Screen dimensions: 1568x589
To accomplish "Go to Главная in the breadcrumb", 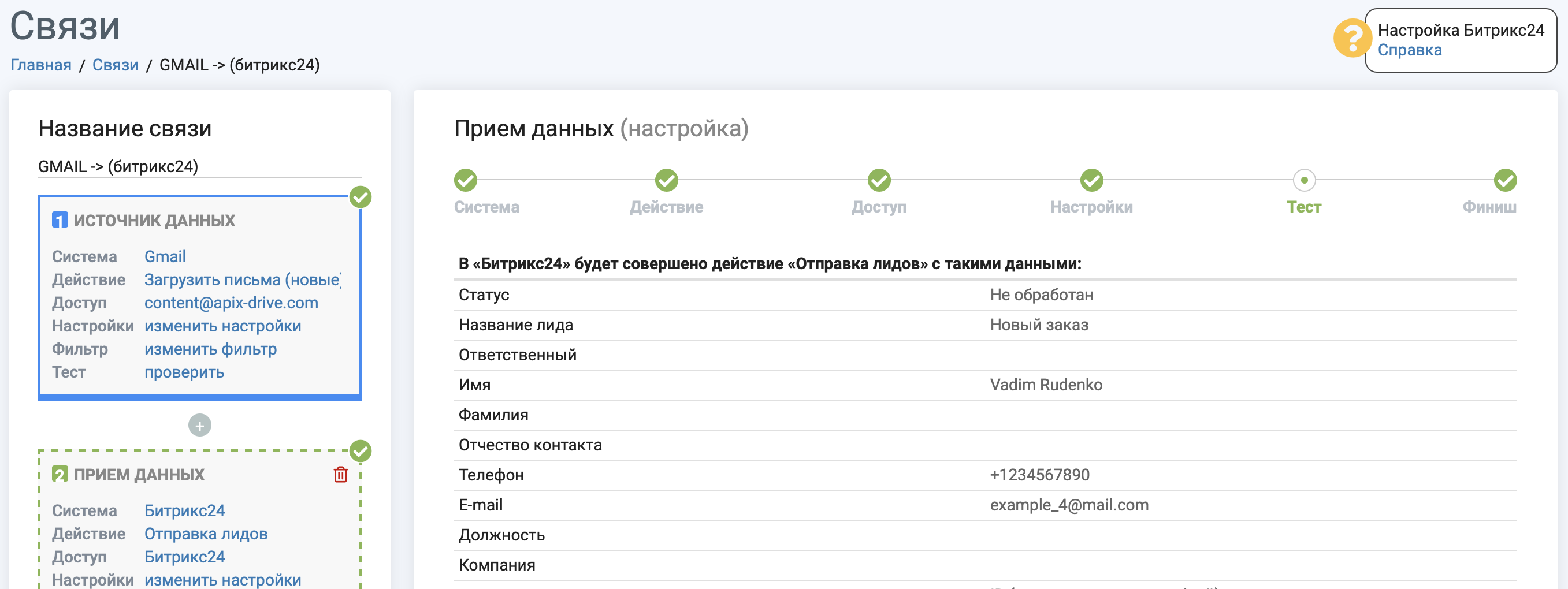I will point(41,65).
